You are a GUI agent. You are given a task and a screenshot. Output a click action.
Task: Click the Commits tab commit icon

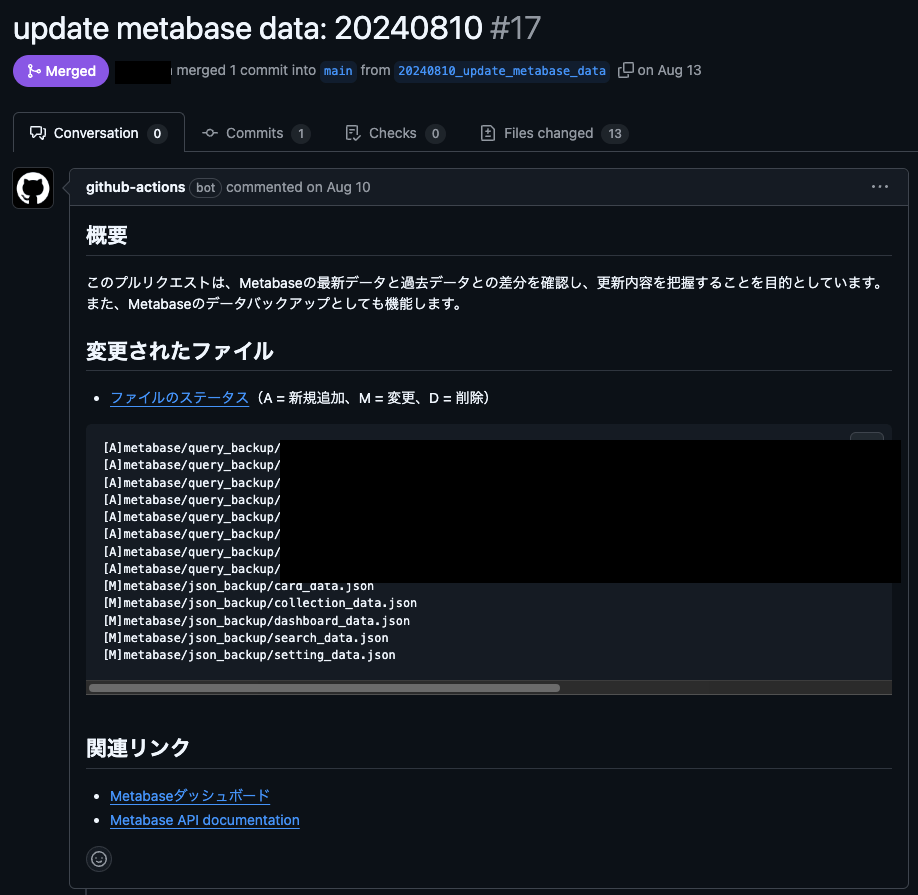210,133
